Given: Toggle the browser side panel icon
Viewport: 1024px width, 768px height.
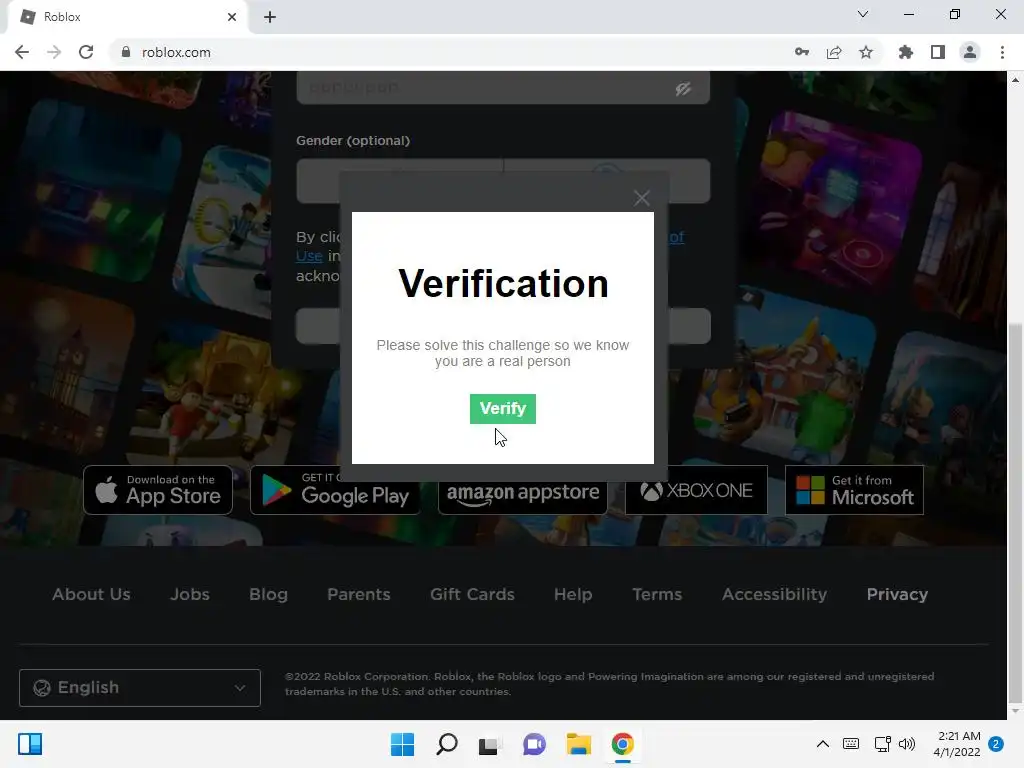Looking at the screenshot, I should coord(938,52).
